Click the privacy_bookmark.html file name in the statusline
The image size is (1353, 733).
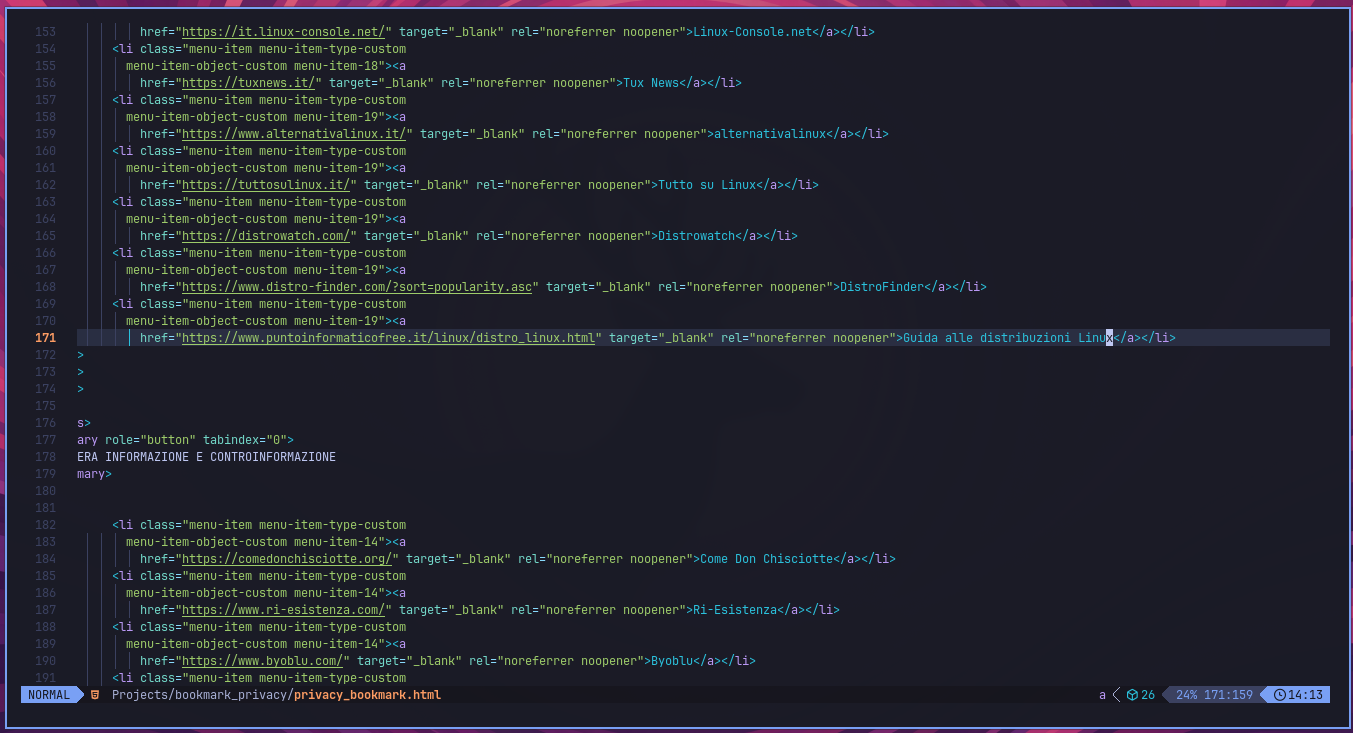coord(368,695)
